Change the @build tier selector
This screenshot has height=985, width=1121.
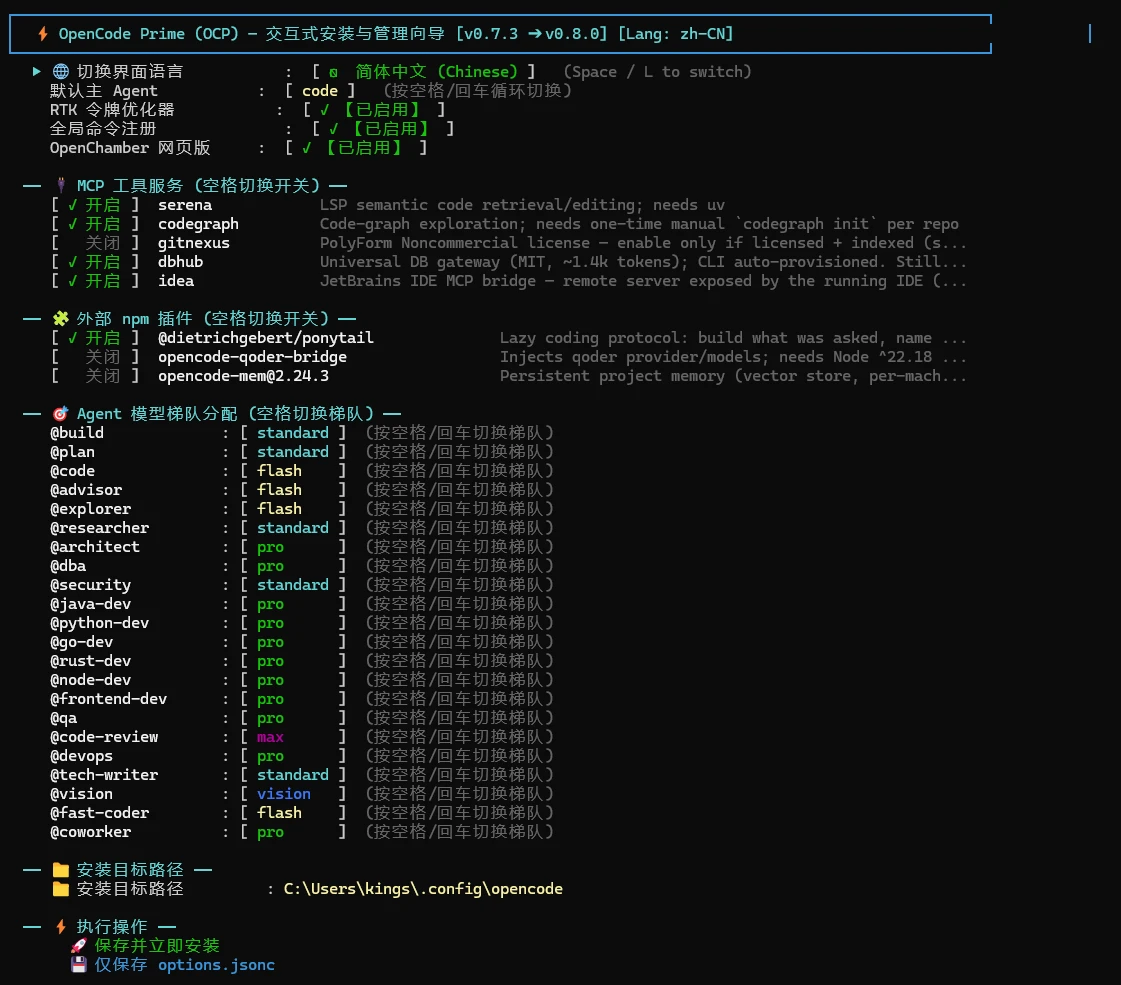[x=293, y=432]
